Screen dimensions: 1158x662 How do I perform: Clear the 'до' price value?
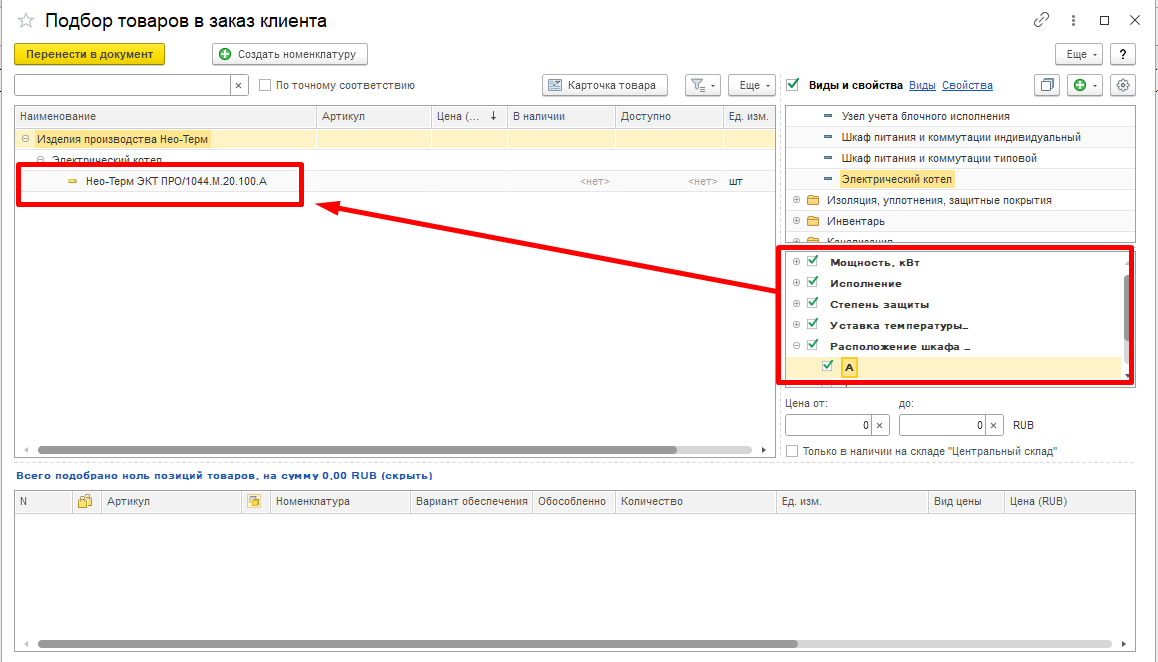click(x=993, y=425)
